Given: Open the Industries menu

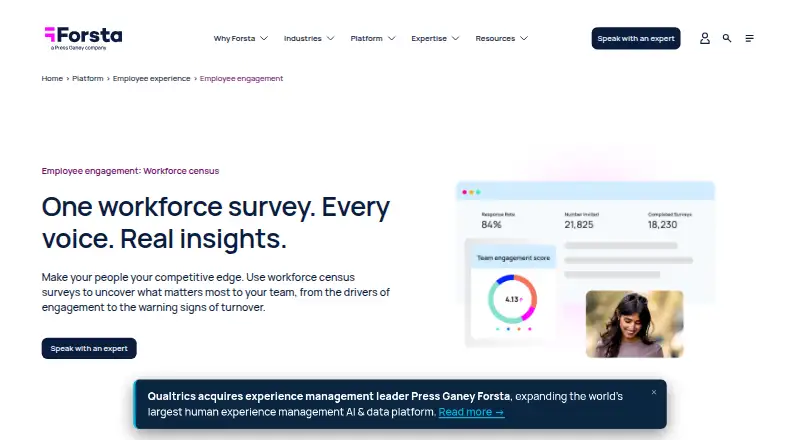Looking at the screenshot, I should coord(303,38).
